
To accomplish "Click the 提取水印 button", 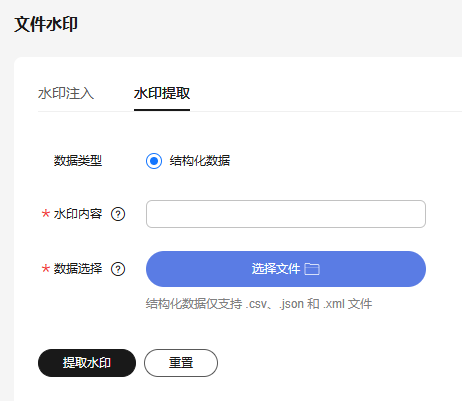I will coord(87,363).
